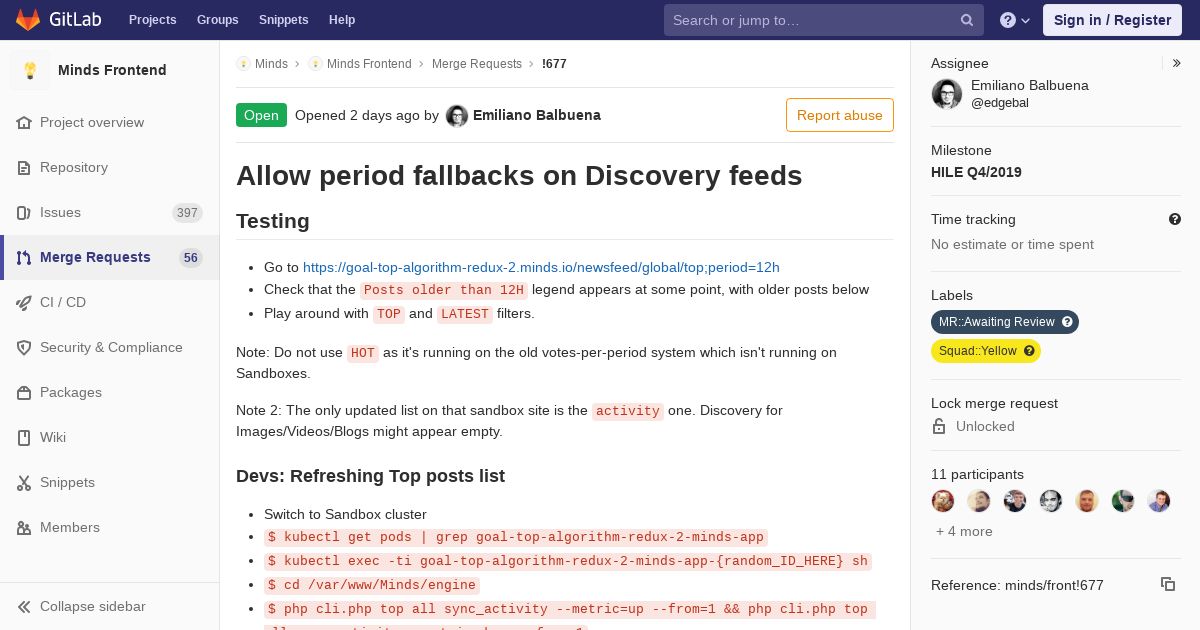
Task: Open Minds Frontend project title in sidebar
Action: (112, 70)
